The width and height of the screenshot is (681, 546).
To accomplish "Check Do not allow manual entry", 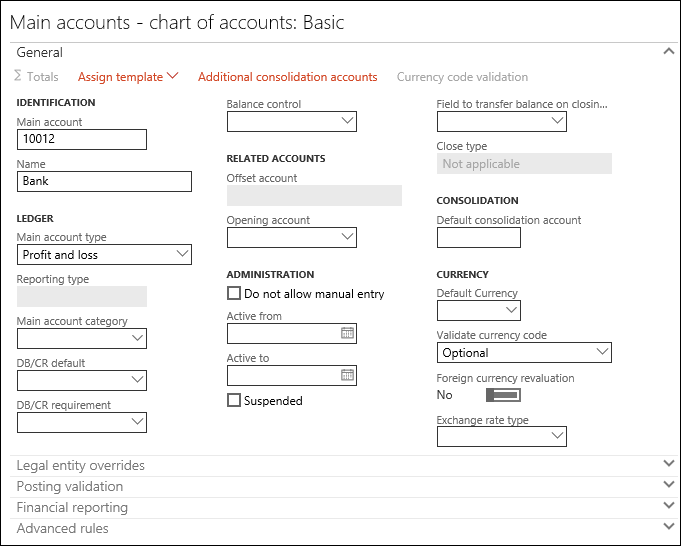I will click(x=234, y=294).
